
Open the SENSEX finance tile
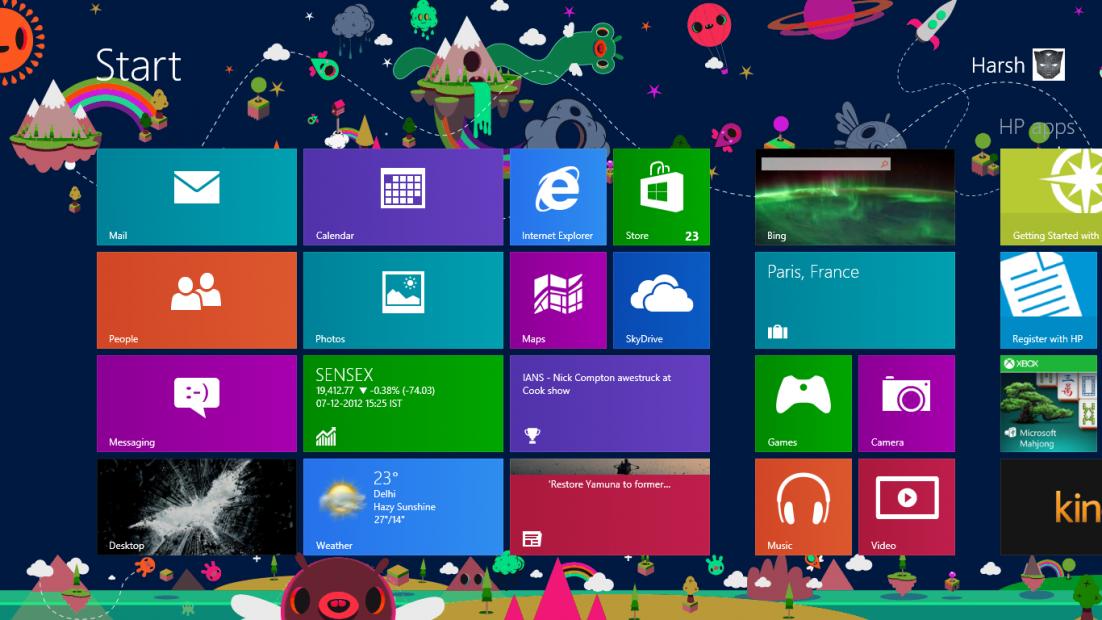pos(403,403)
